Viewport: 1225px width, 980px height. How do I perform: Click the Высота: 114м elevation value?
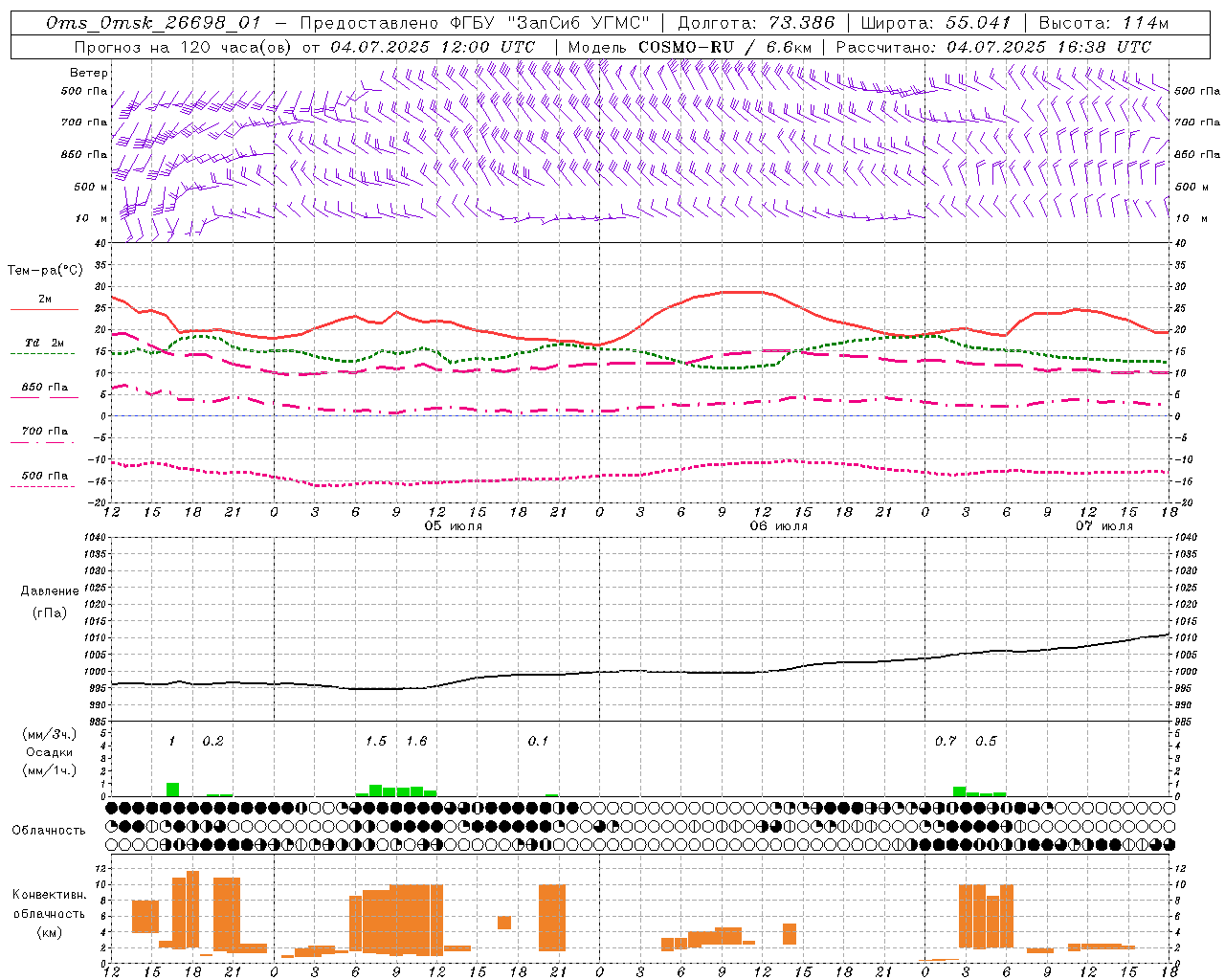click(1103, 23)
